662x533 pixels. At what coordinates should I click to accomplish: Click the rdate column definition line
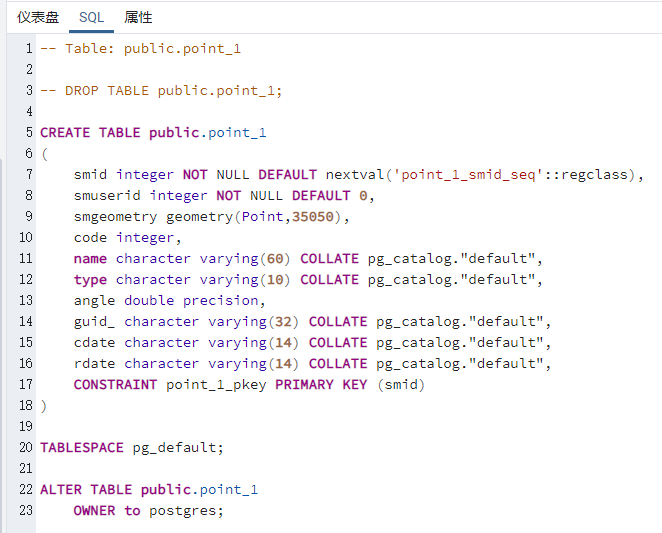[x=312, y=364]
